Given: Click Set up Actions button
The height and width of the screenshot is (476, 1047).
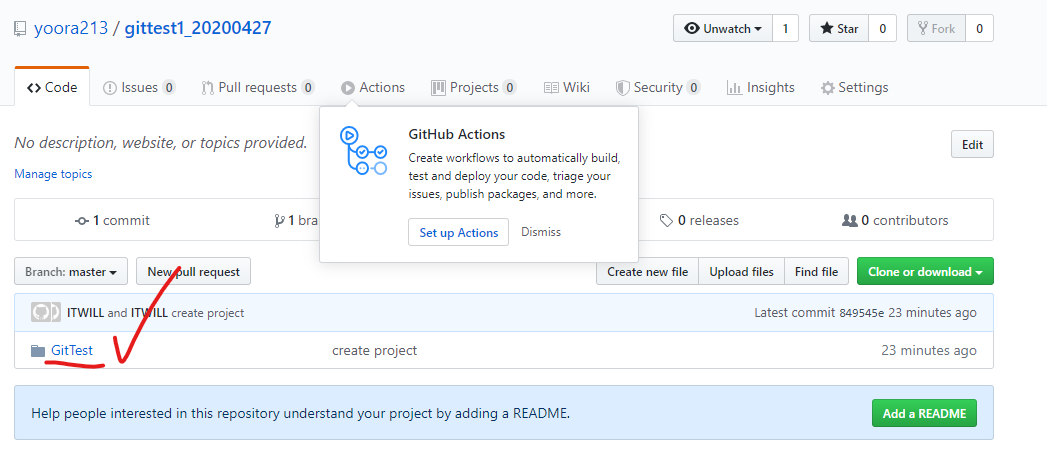Looking at the screenshot, I should point(459,232).
